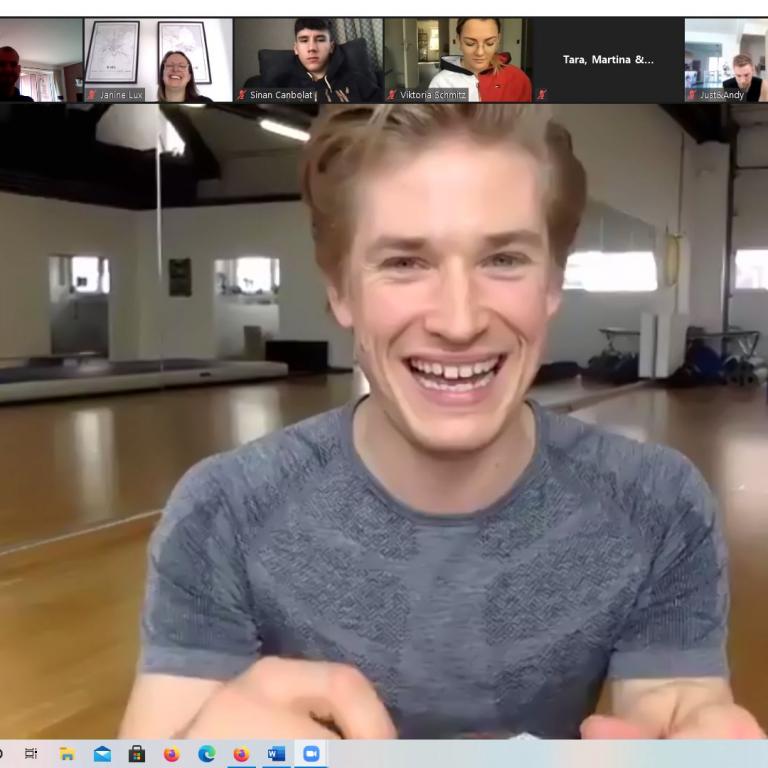The height and width of the screenshot is (768, 768).
Task: Open the Firefox icon next to Microsoft Store
Action: pyautogui.click(x=171, y=754)
